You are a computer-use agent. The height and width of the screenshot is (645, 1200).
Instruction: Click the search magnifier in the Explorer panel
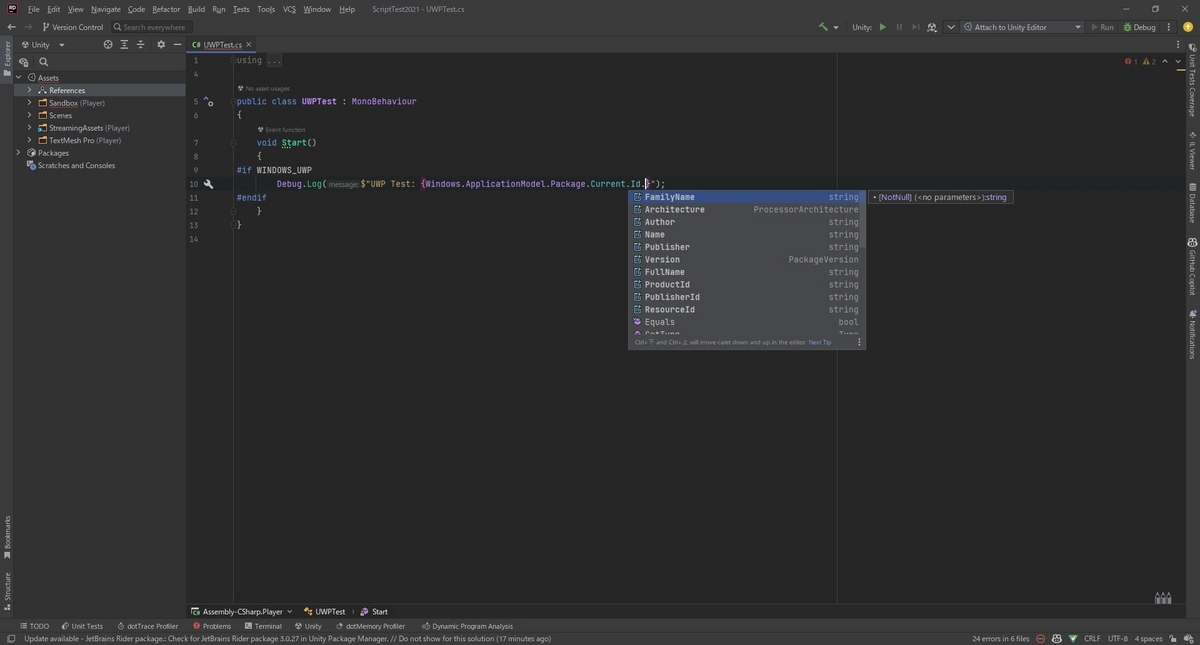pyautogui.click(x=42, y=61)
